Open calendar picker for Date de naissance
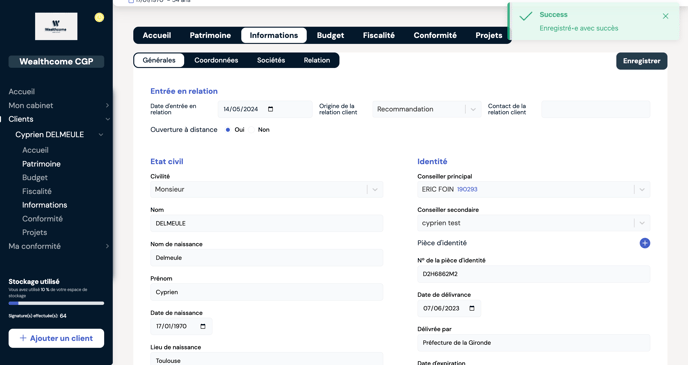688x365 pixels. pos(203,326)
